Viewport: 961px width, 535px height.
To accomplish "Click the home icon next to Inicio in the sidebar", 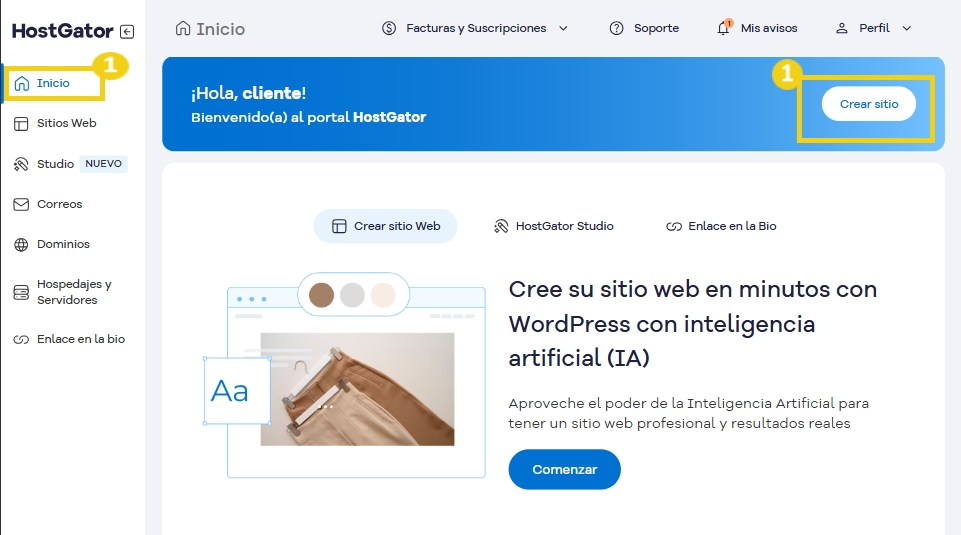I will pyautogui.click(x=22, y=83).
